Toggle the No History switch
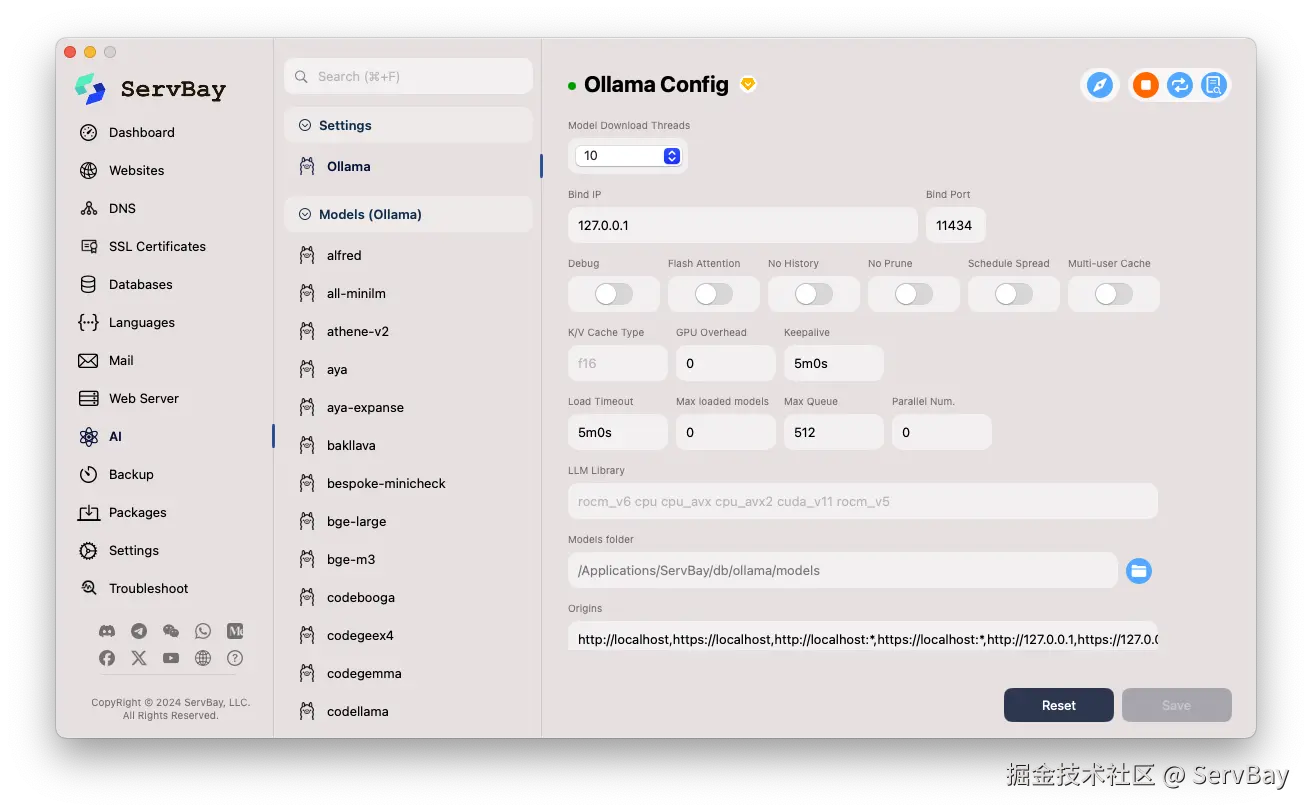 click(x=814, y=294)
